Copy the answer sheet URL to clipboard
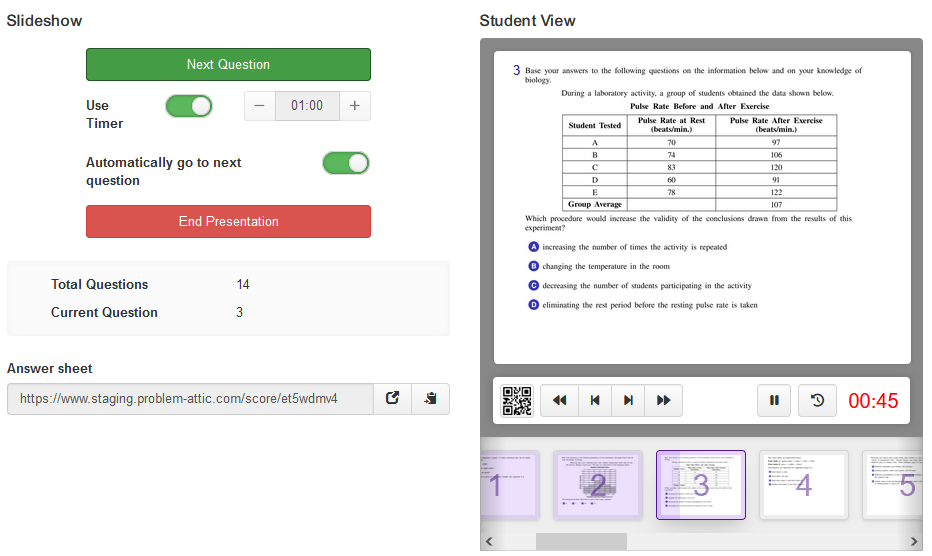This screenshot has height=556, width=932. point(430,398)
